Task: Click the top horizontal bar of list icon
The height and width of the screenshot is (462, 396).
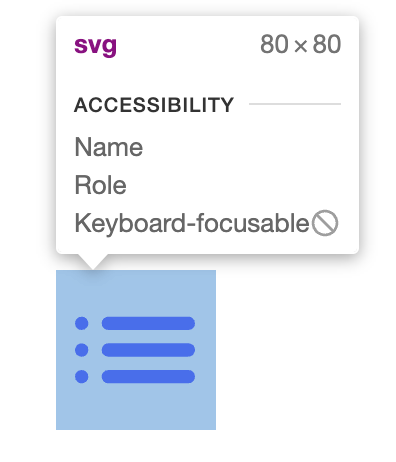Action: pos(148,323)
